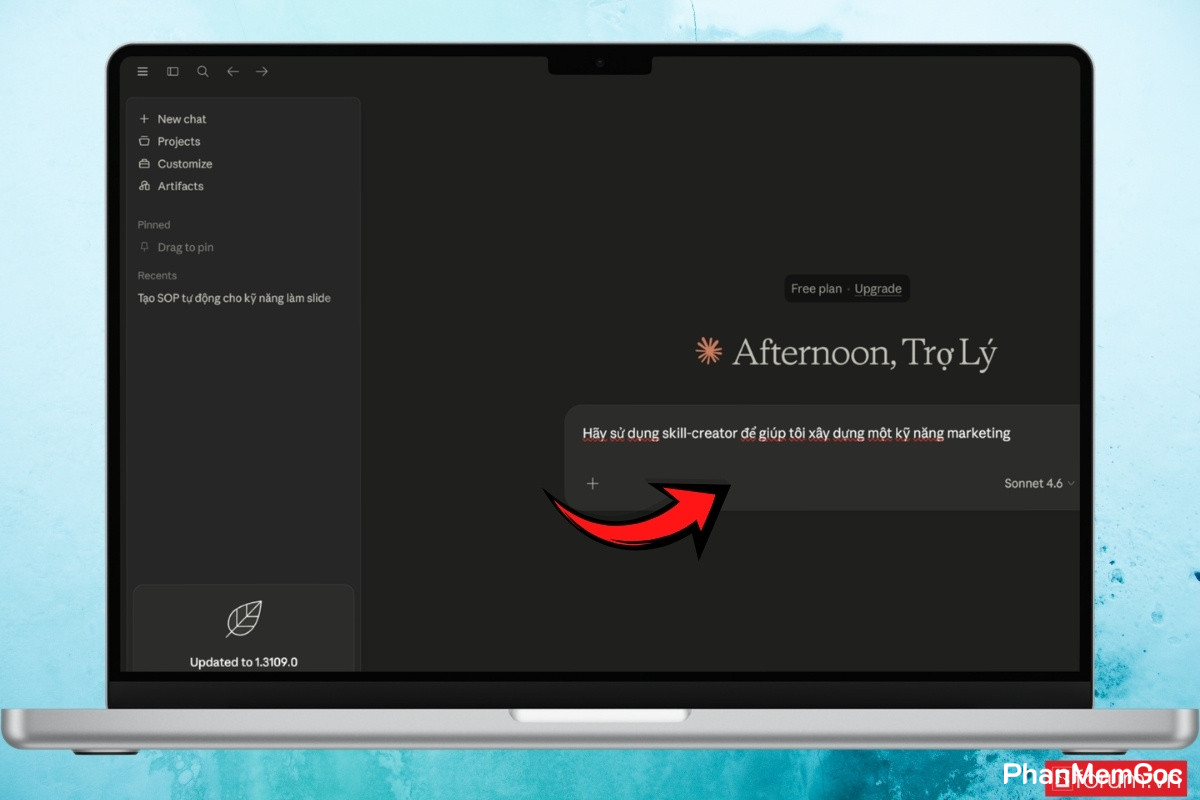This screenshot has width=1200, height=800.
Task: Open recent chat Tạo SOP tự động
Action: point(234,298)
